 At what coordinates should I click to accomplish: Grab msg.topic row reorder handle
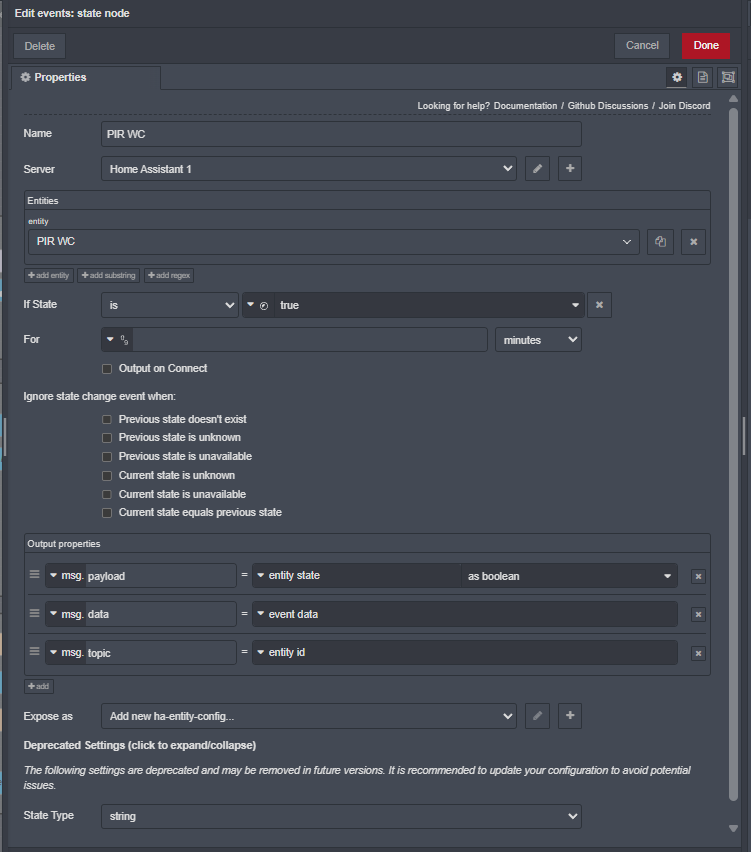point(34,651)
